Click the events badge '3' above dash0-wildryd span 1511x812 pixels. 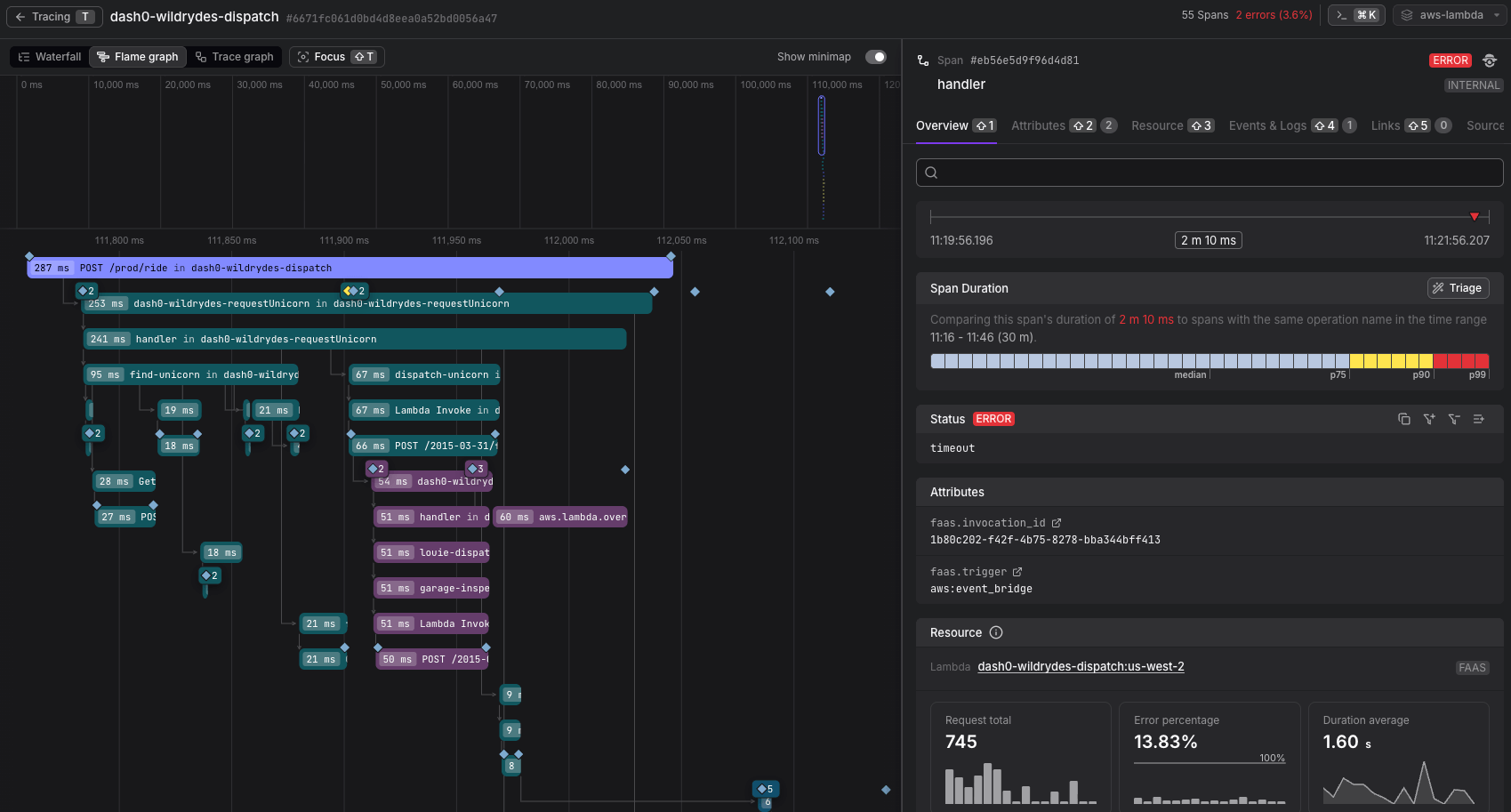[477, 469]
